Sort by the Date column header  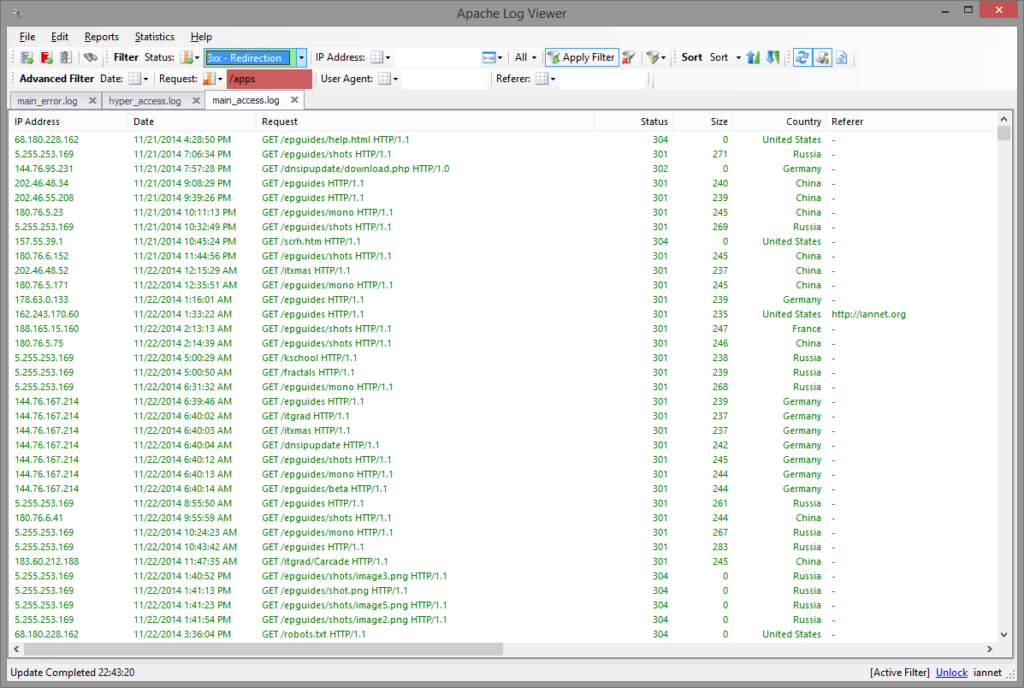(193, 121)
